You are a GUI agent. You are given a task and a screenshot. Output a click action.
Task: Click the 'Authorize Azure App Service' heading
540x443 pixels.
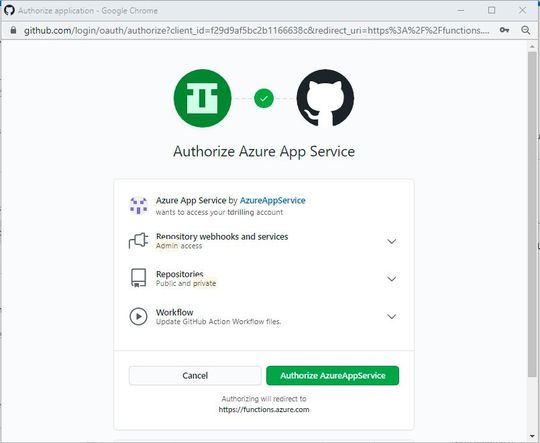pyautogui.click(x=264, y=152)
